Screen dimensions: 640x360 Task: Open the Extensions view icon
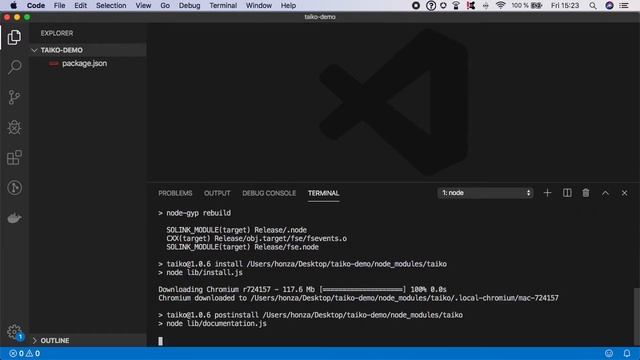(14, 158)
